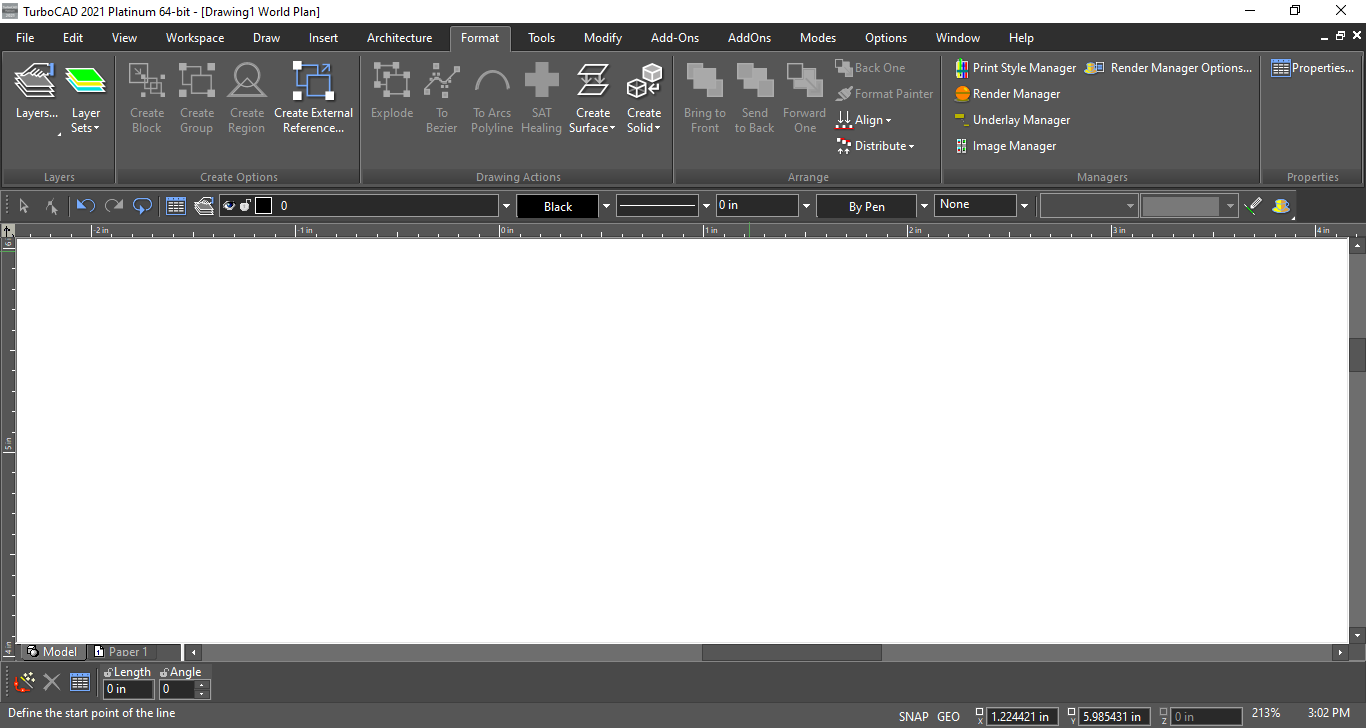Toggle the Length lock

(x=108, y=672)
